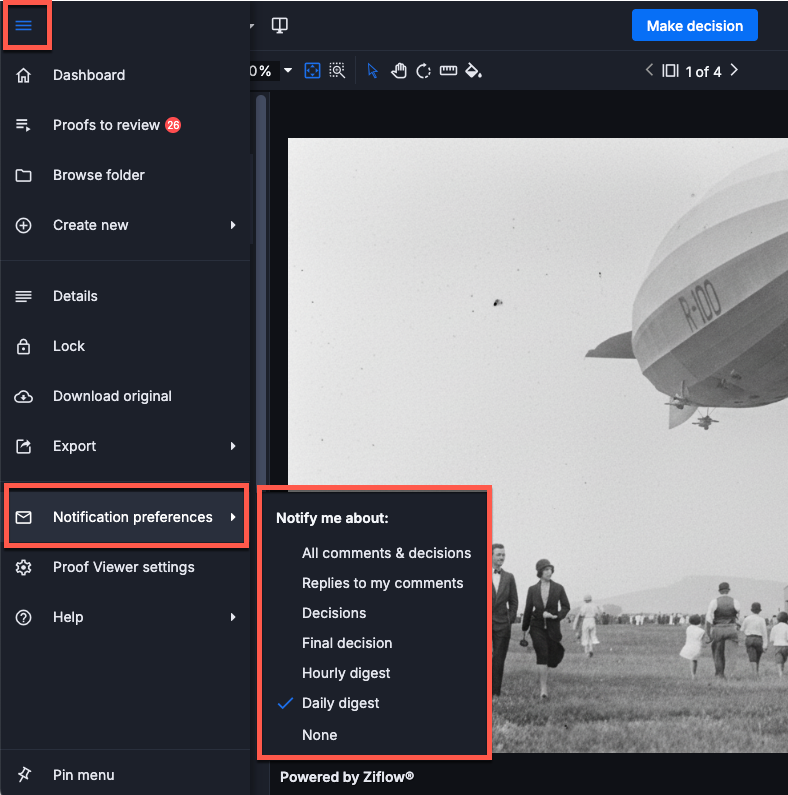Click the hamburger menu icon
Image resolution: width=788 pixels, height=795 pixels.
(24, 25)
